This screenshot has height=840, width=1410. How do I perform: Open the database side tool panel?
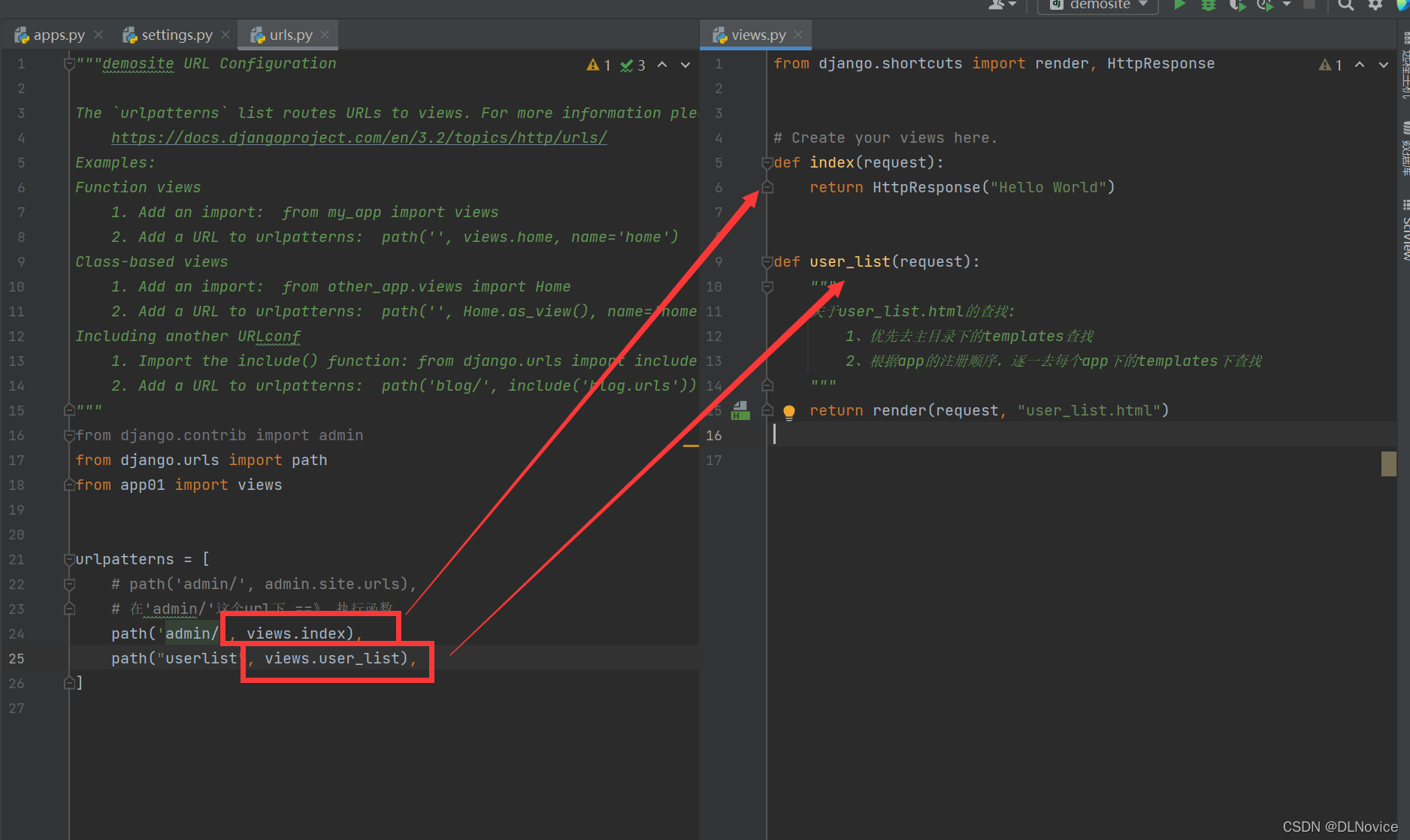[1404, 149]
